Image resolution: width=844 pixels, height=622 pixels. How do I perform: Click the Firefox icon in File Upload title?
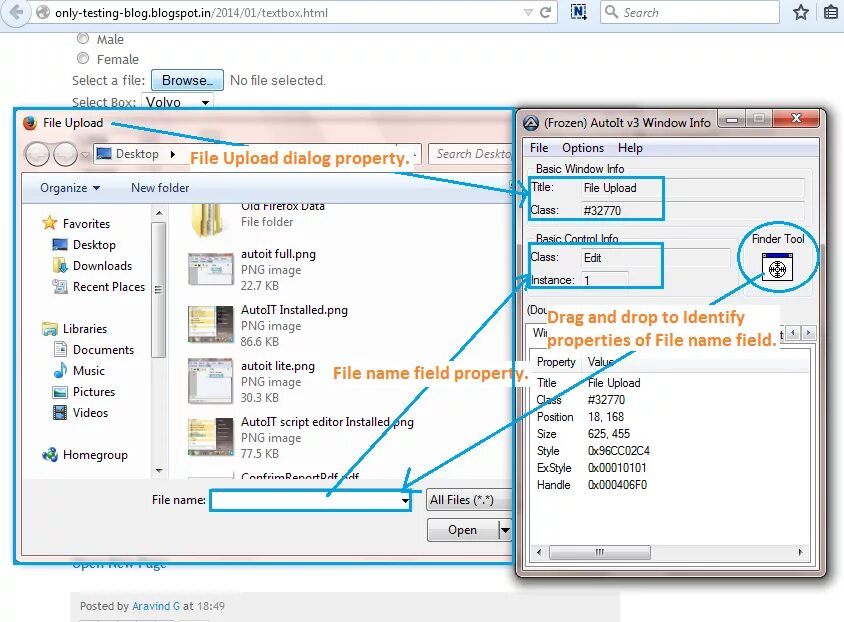click(30, 123)
